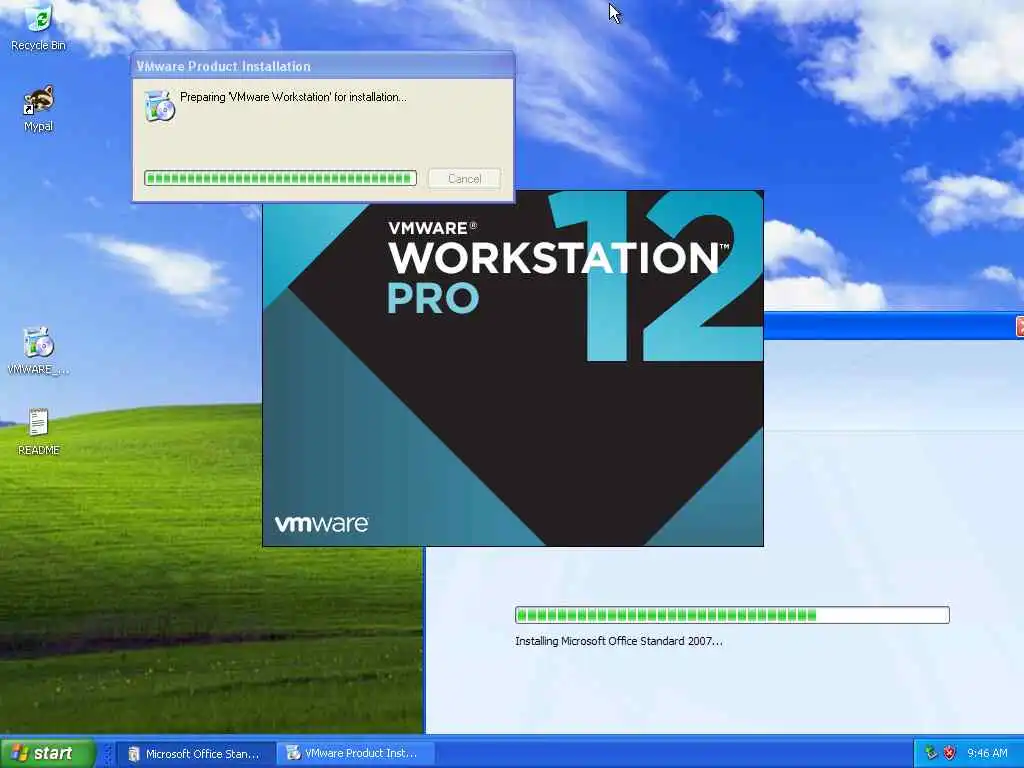Click the red security shield tray icon
Image resolution: width=1024 pixels, height=768 pixels.
(950, 753)
